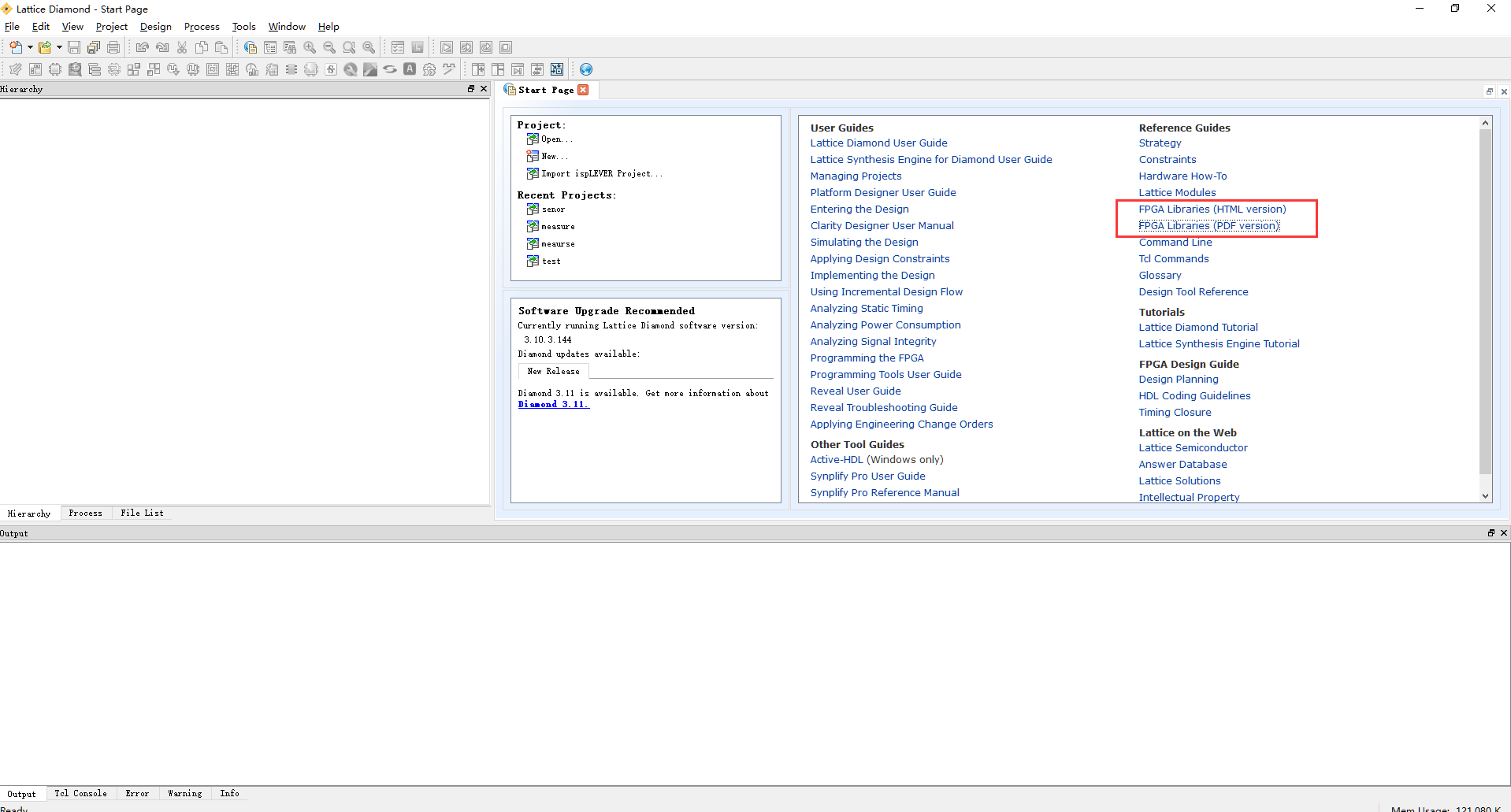1511x812 pixels.
Task: Open recent project measure
Action: coord(551,227)
